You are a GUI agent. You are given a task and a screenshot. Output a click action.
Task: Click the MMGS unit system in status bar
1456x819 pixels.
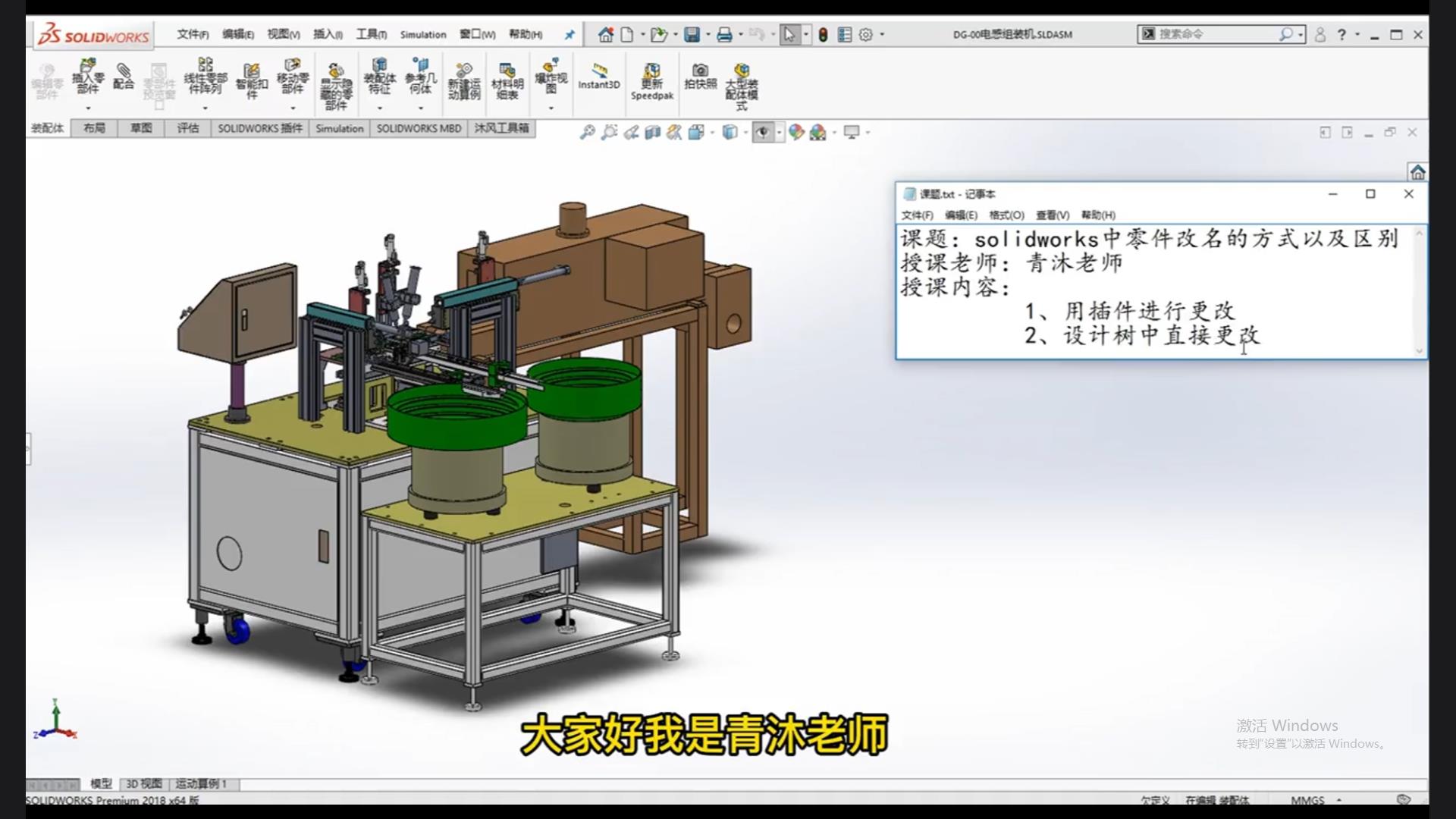pyautogui.click(x=1307, y=800)
